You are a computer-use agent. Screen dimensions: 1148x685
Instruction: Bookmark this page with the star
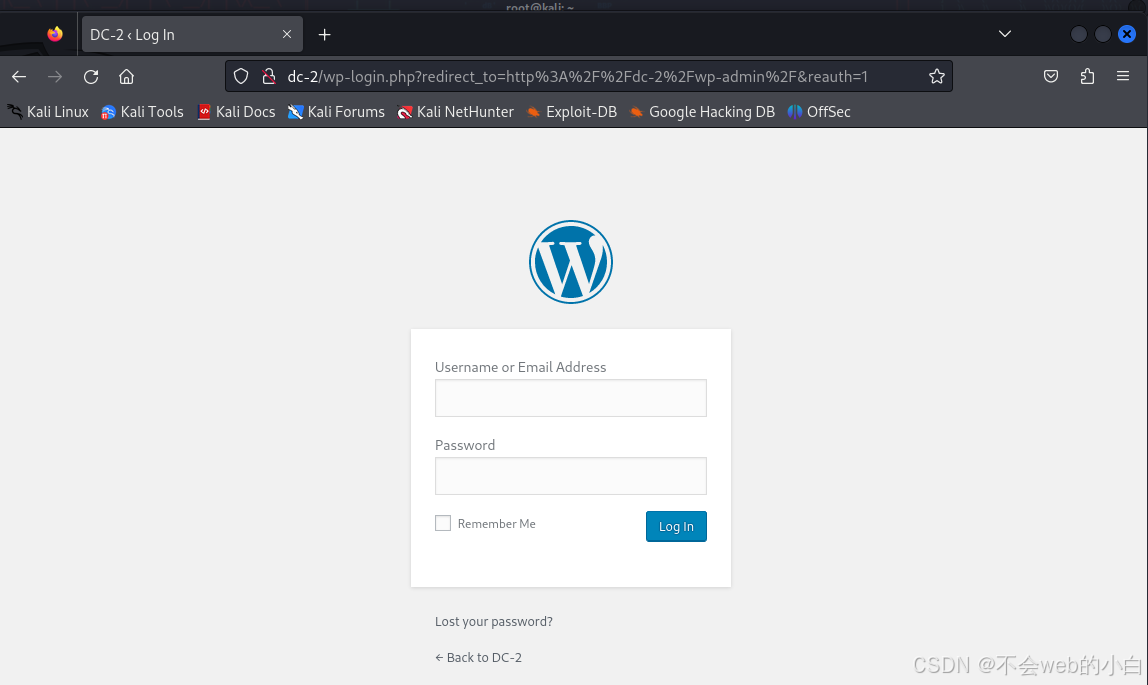pyautogui.click(x=936, y=76)
